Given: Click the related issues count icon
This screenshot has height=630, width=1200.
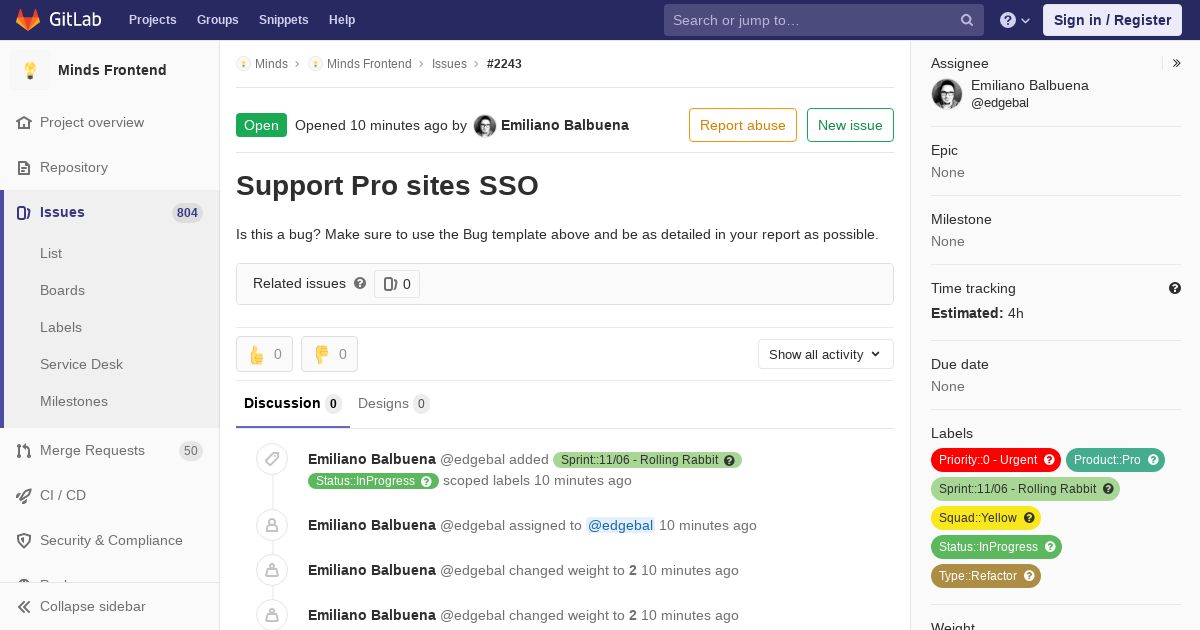Looking at the screenshot, I should (390, 284).
